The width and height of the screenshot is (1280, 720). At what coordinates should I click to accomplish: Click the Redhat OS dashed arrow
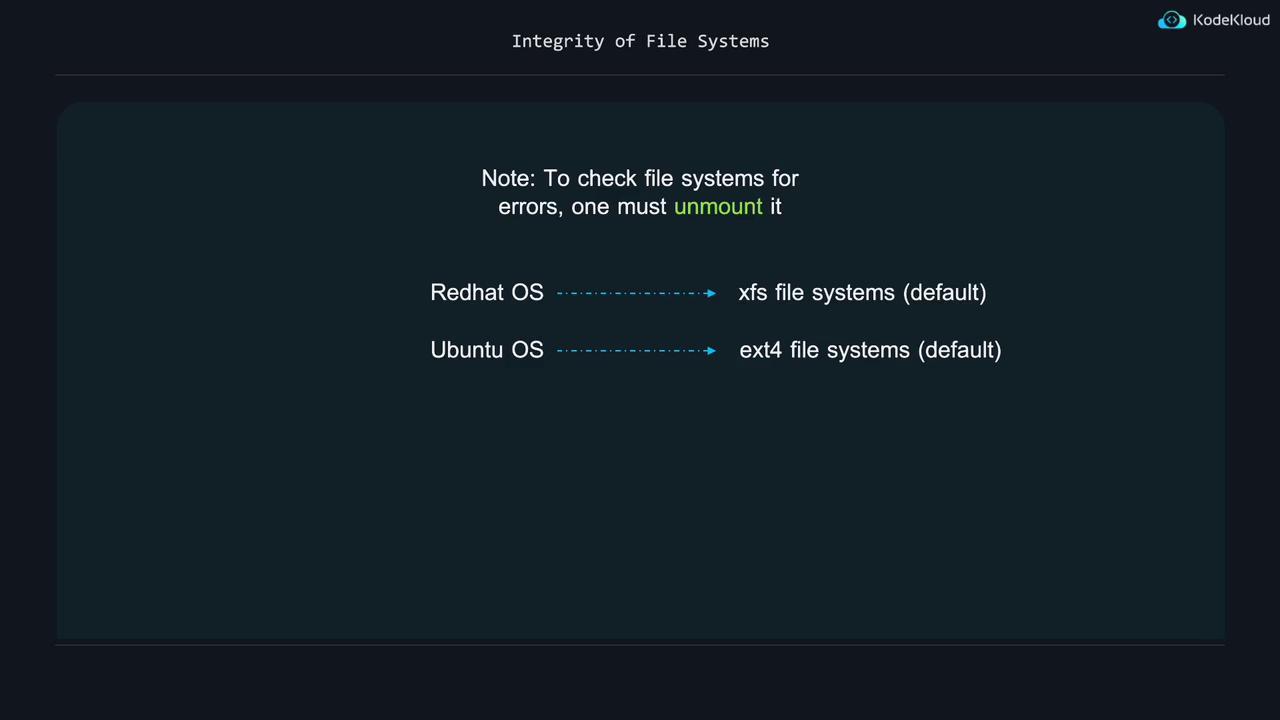point(636,293)
